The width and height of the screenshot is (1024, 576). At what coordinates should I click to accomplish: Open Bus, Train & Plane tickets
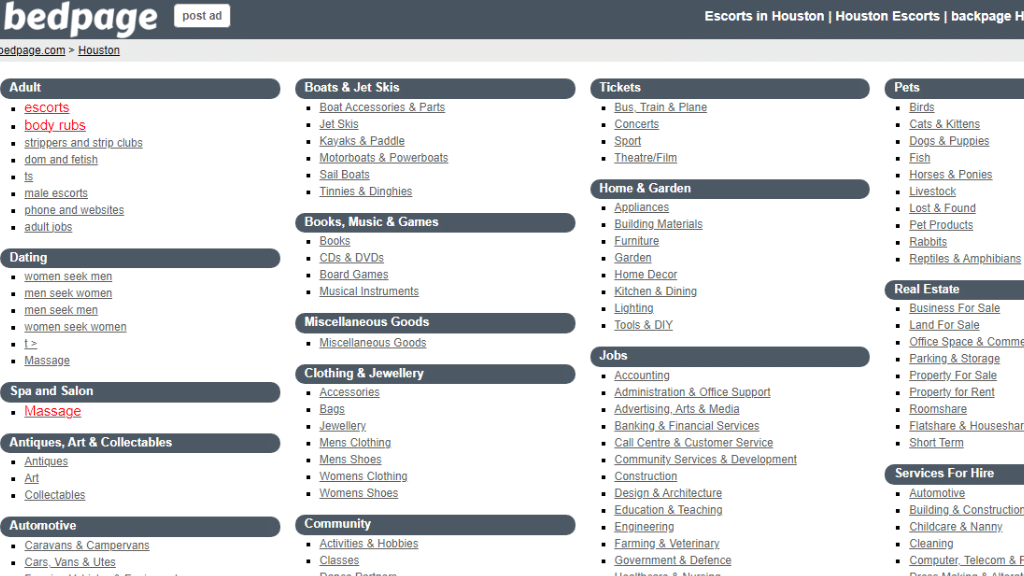[660, 107]
